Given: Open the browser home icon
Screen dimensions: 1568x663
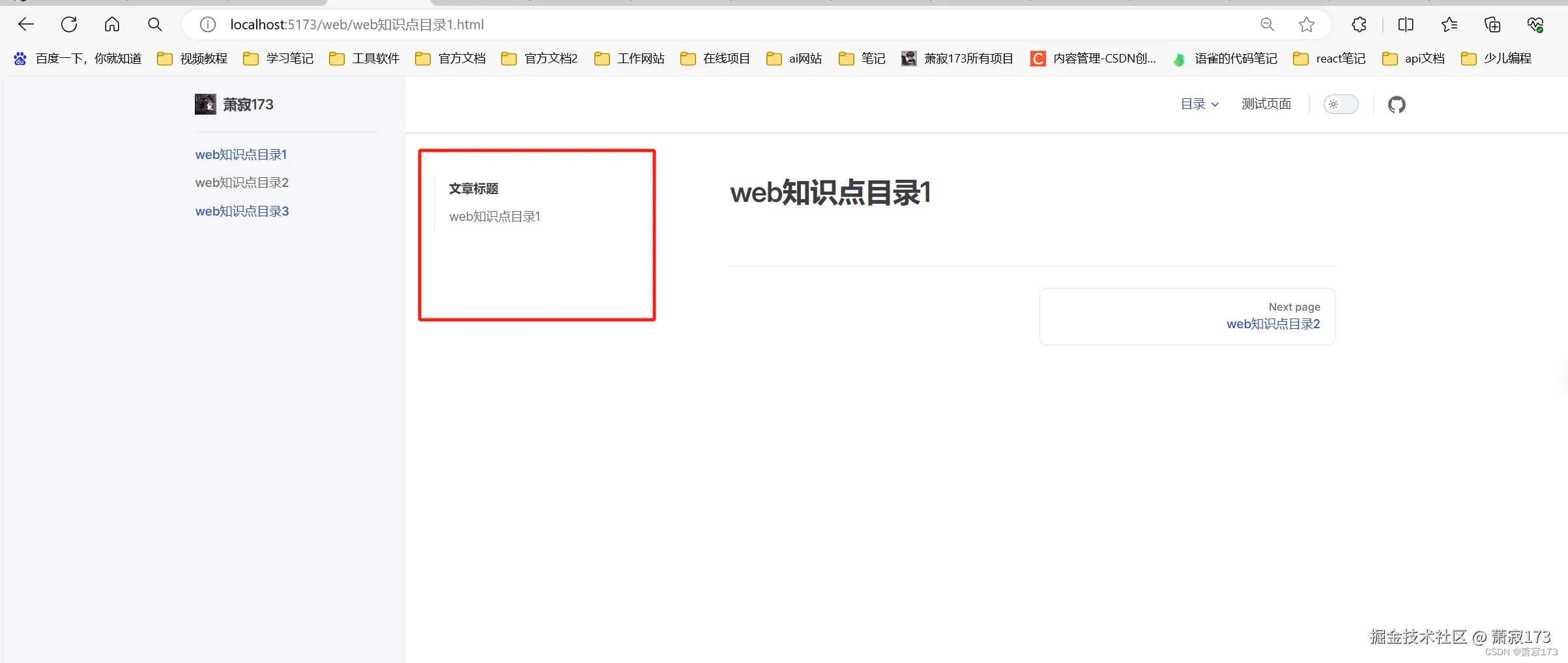Looking at the screenshot, I should click(112, 25).
